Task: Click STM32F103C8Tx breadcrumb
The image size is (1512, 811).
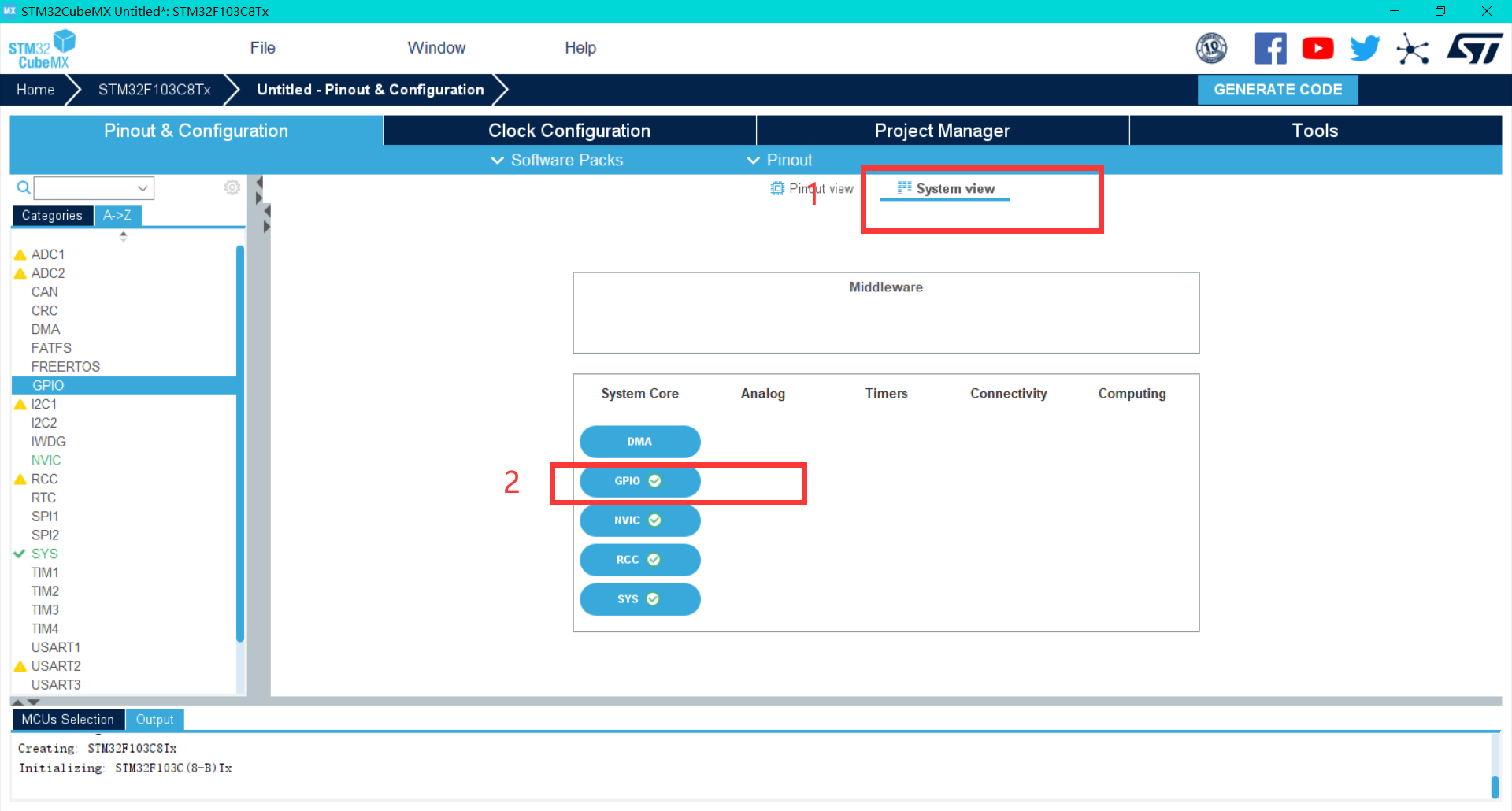Action: pos(154,90)
